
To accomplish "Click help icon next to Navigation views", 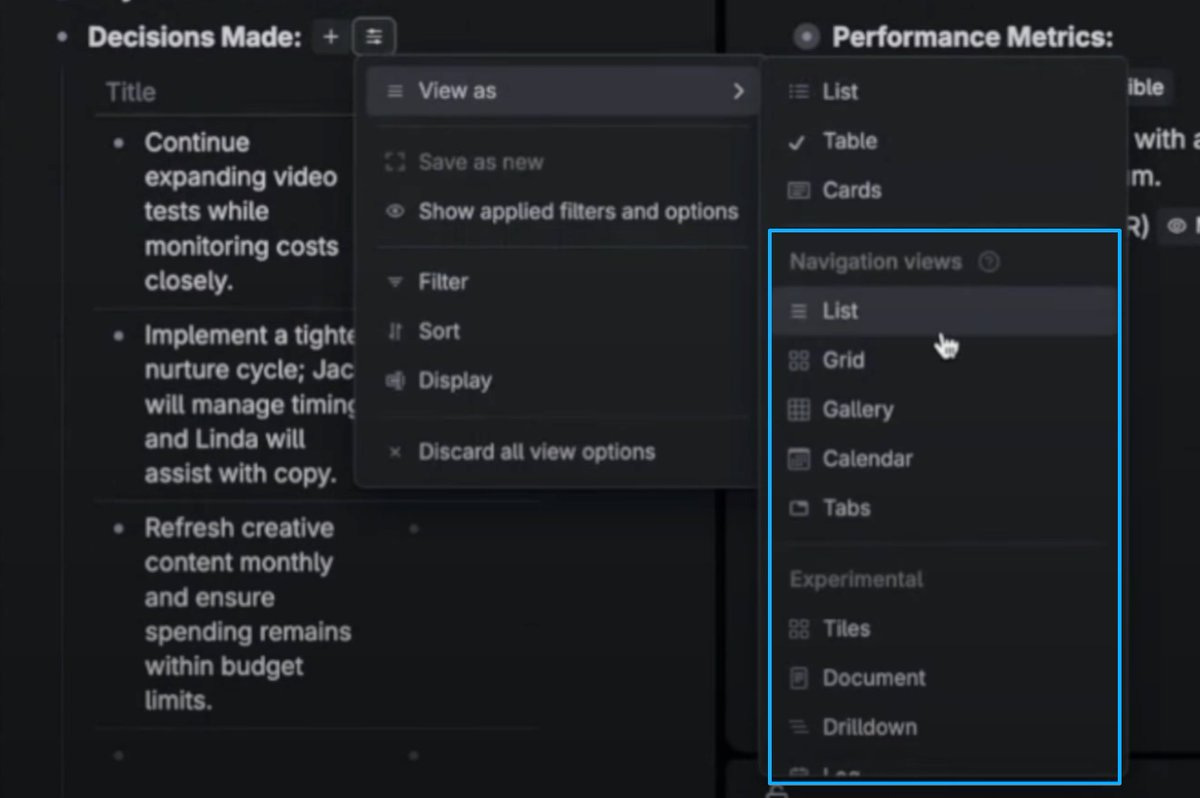I will click(989, 262).
